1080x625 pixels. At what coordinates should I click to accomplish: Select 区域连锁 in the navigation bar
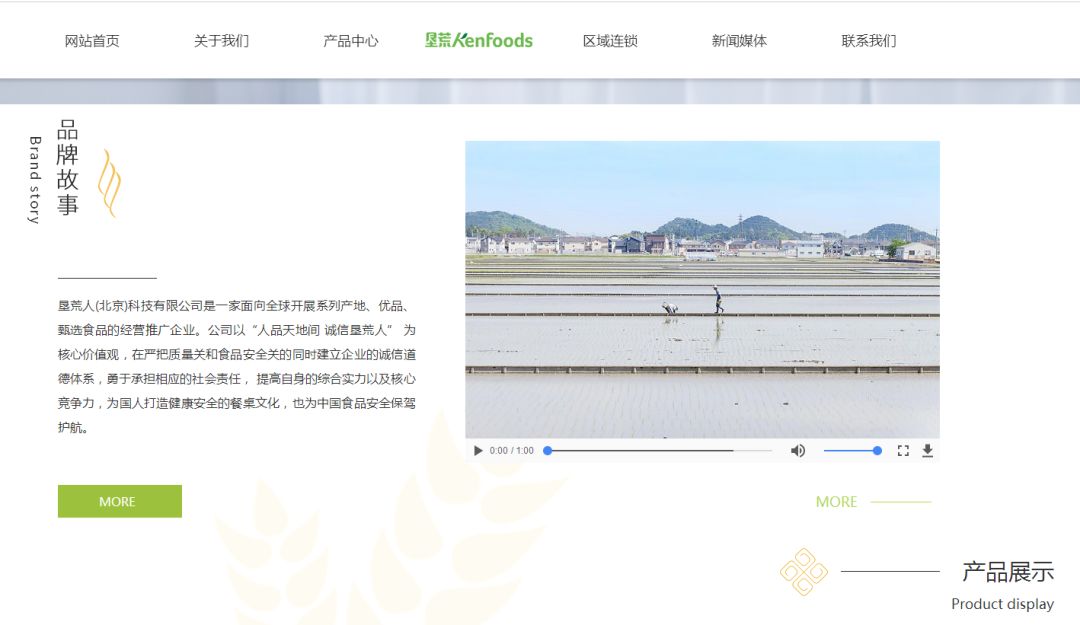610,41
